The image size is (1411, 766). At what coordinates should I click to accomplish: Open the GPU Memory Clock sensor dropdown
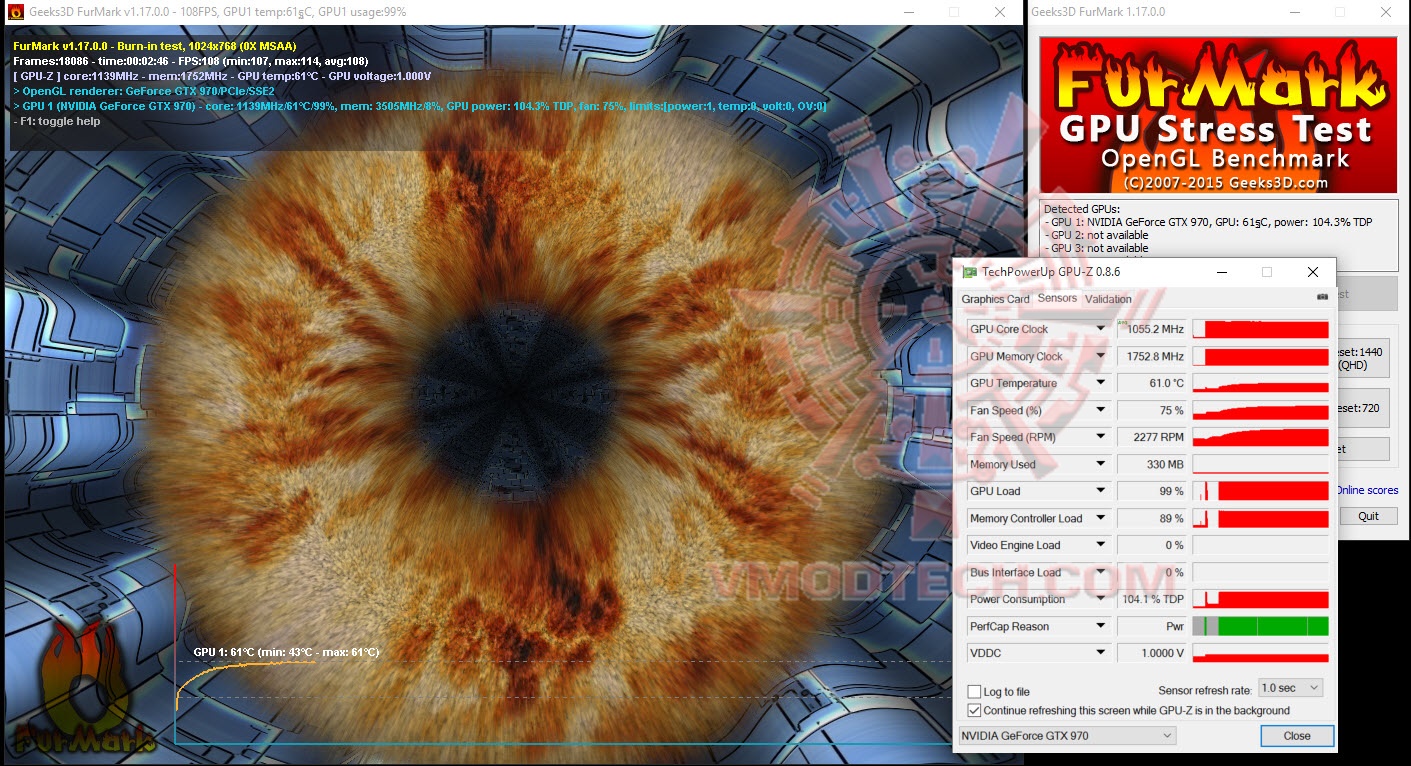[x=1101, y=356]
